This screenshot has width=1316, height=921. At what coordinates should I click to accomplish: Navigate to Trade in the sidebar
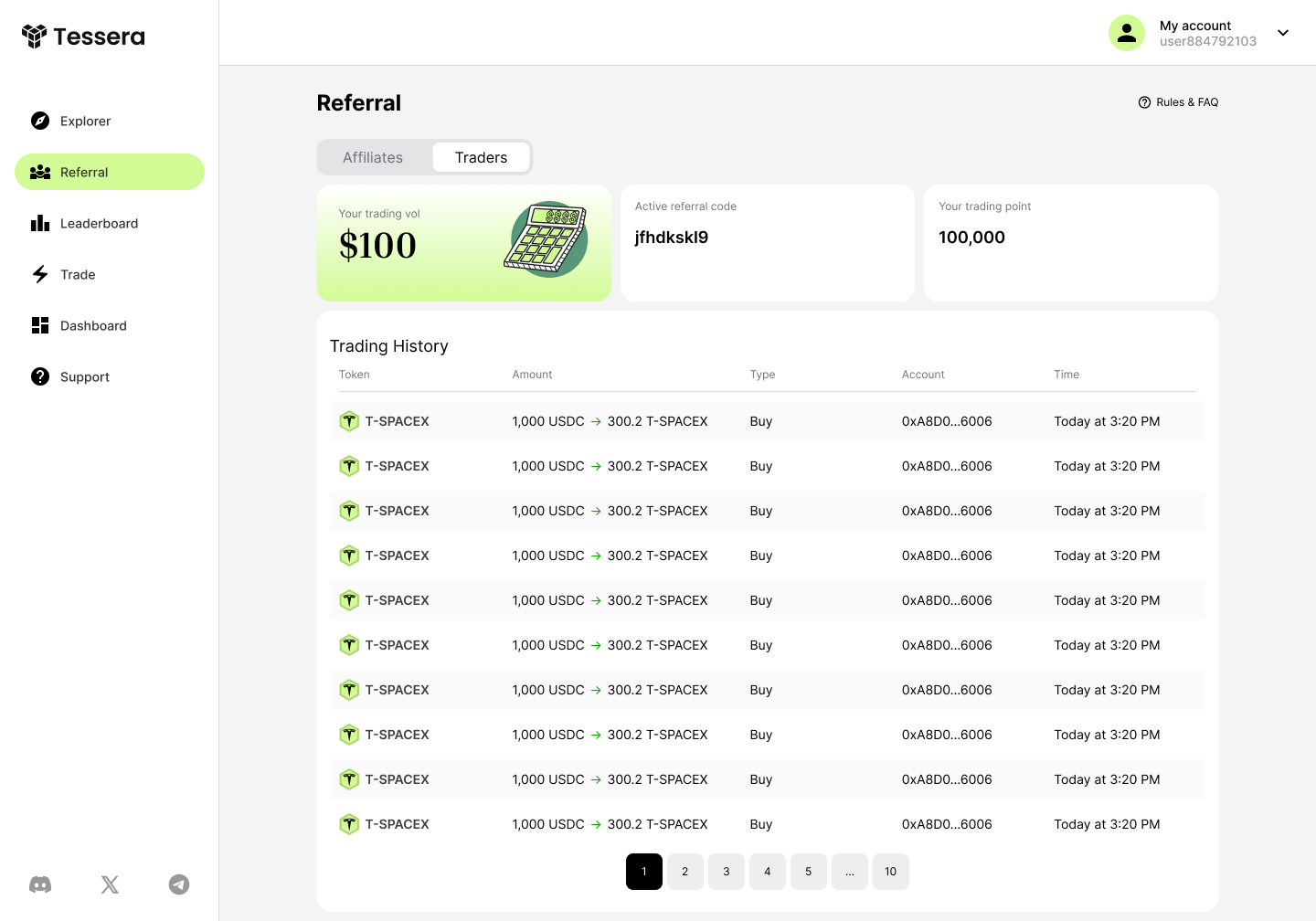[x=78, y=274]
